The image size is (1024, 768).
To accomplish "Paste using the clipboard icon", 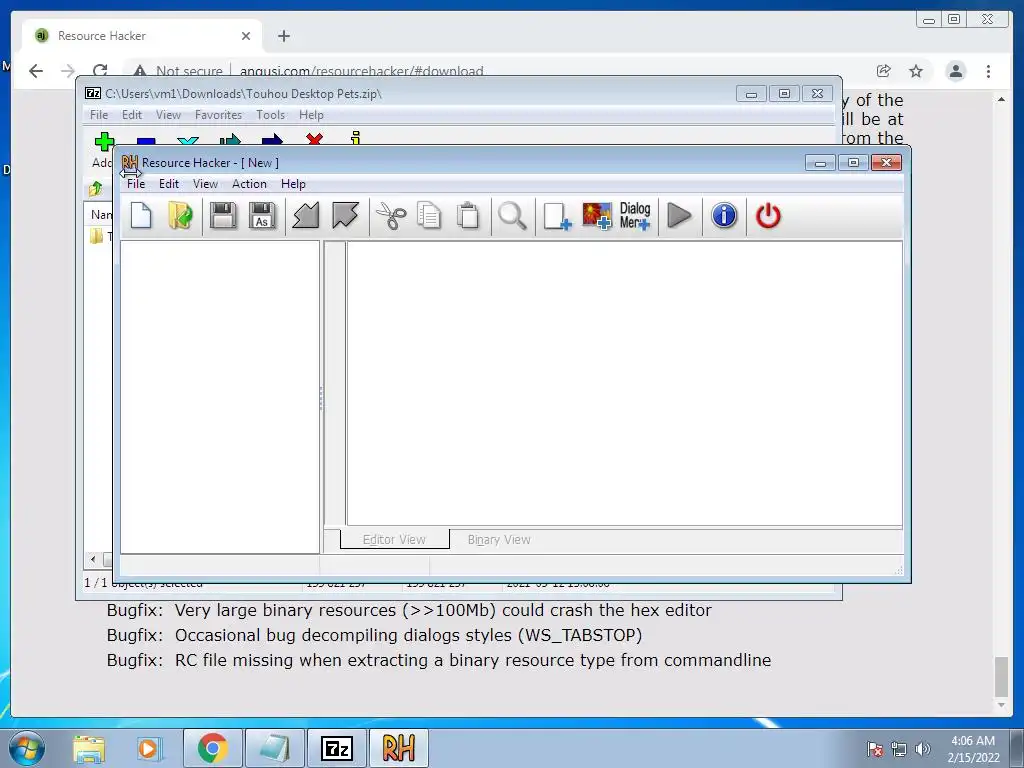I will (x=468, y=216).
